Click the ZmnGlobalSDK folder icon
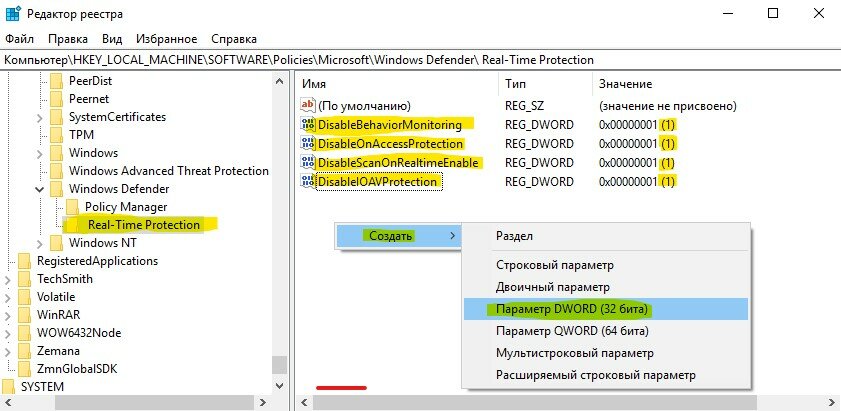 (24, 369)
